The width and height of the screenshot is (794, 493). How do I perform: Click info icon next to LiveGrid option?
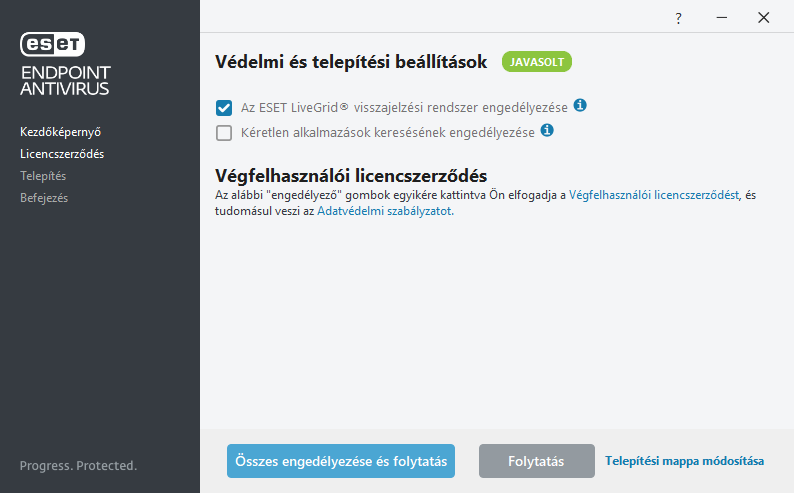(x=580, y=105)
